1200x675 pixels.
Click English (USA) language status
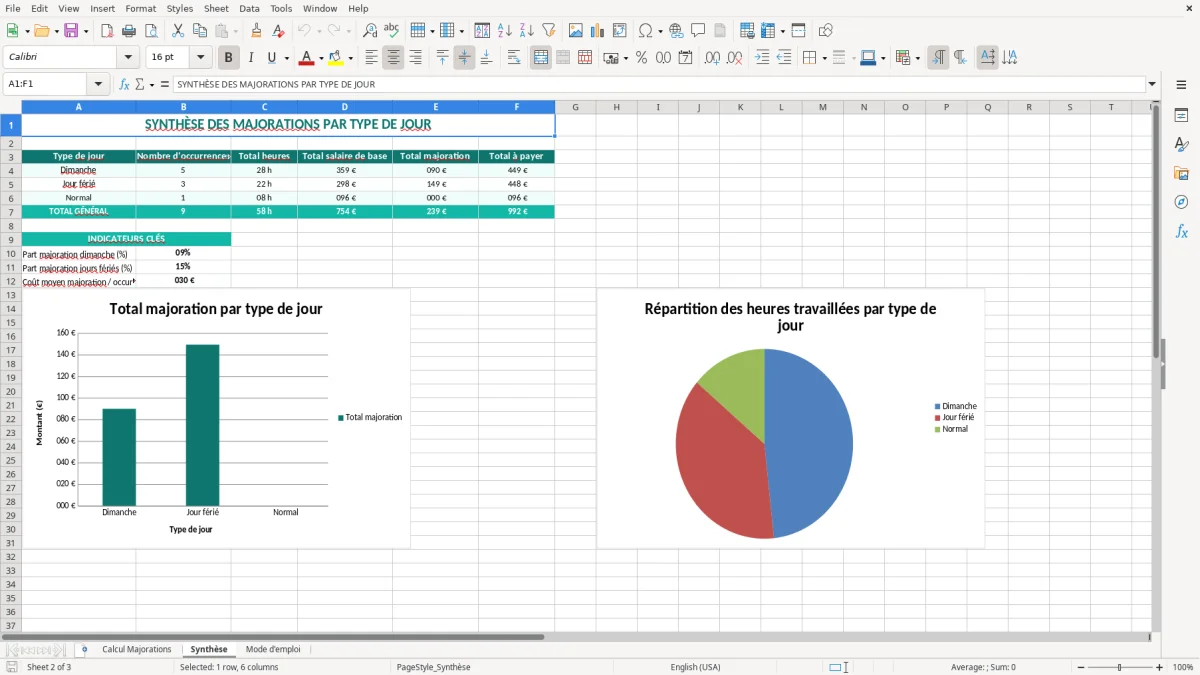tap(695, 667)
